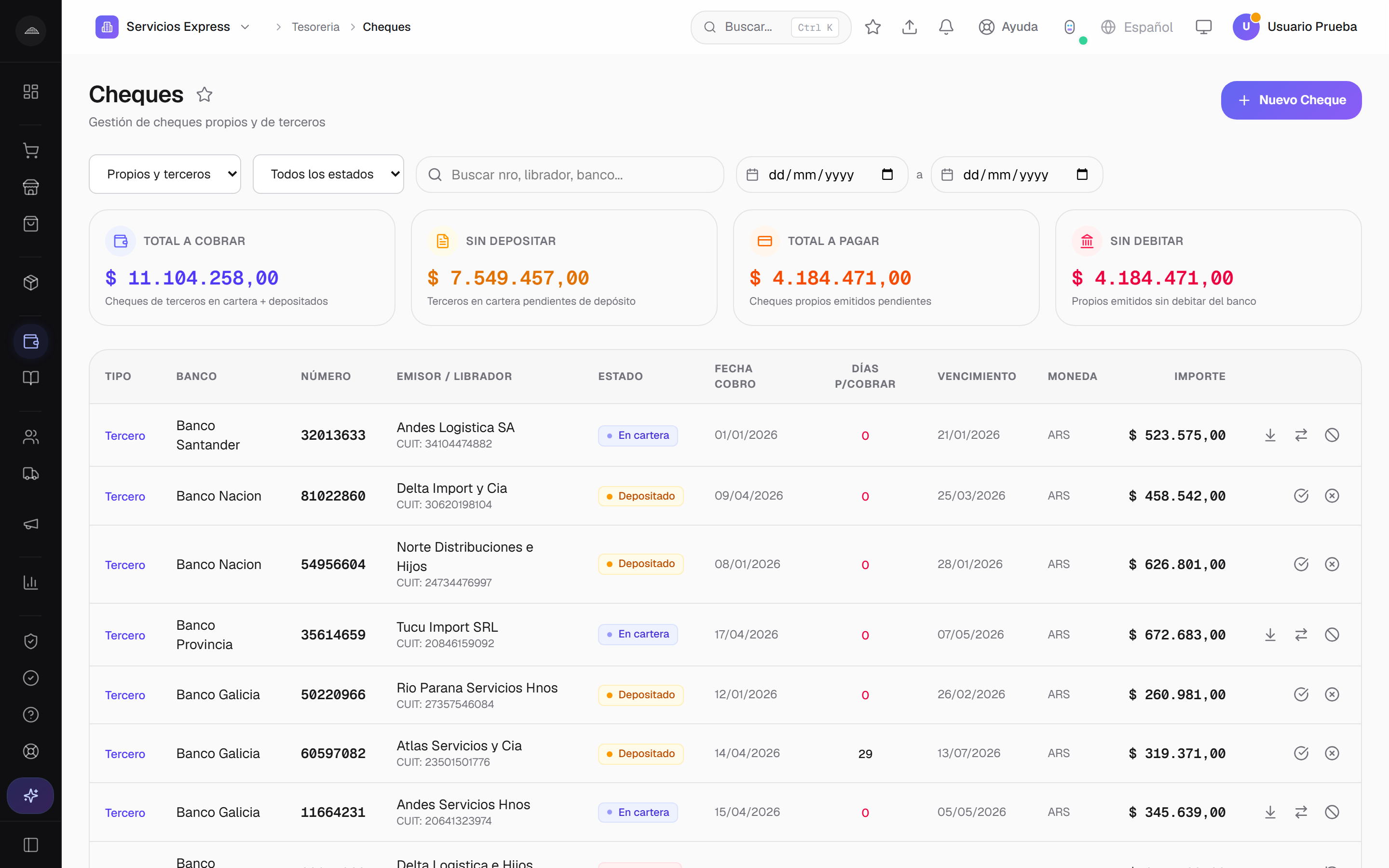
Task: Expand the Servicios Express company selector
Action: 173,27
